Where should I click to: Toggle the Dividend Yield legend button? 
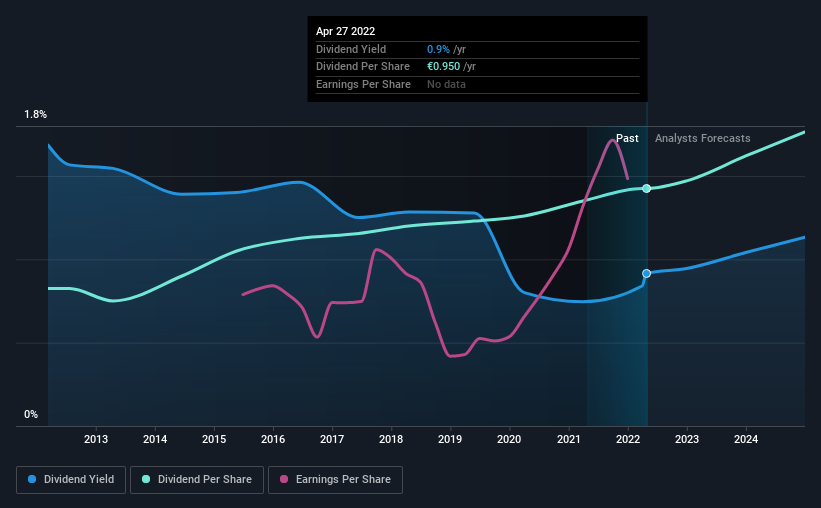pyautogui.click(x=71, y=480)
